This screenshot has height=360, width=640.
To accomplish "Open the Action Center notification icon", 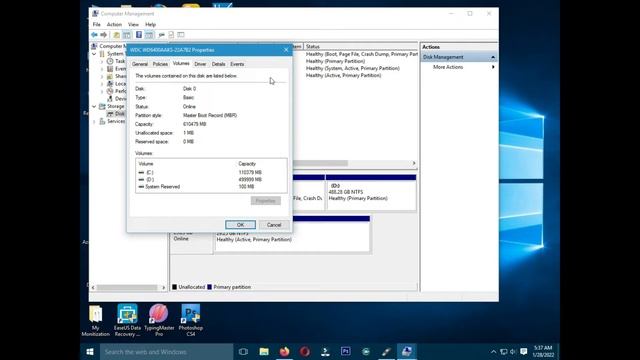I will [x=523, y=351].
